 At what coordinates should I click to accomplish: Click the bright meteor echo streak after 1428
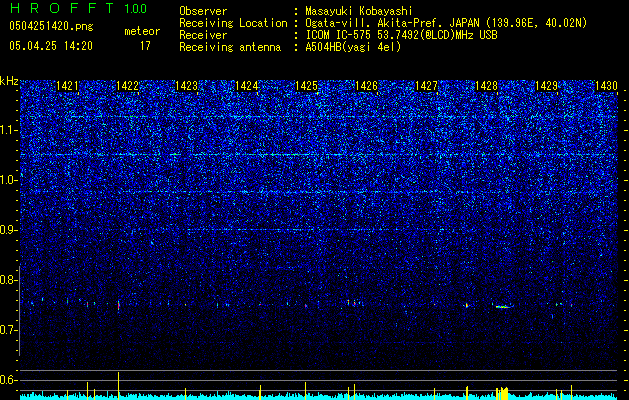tap(503, 307)
